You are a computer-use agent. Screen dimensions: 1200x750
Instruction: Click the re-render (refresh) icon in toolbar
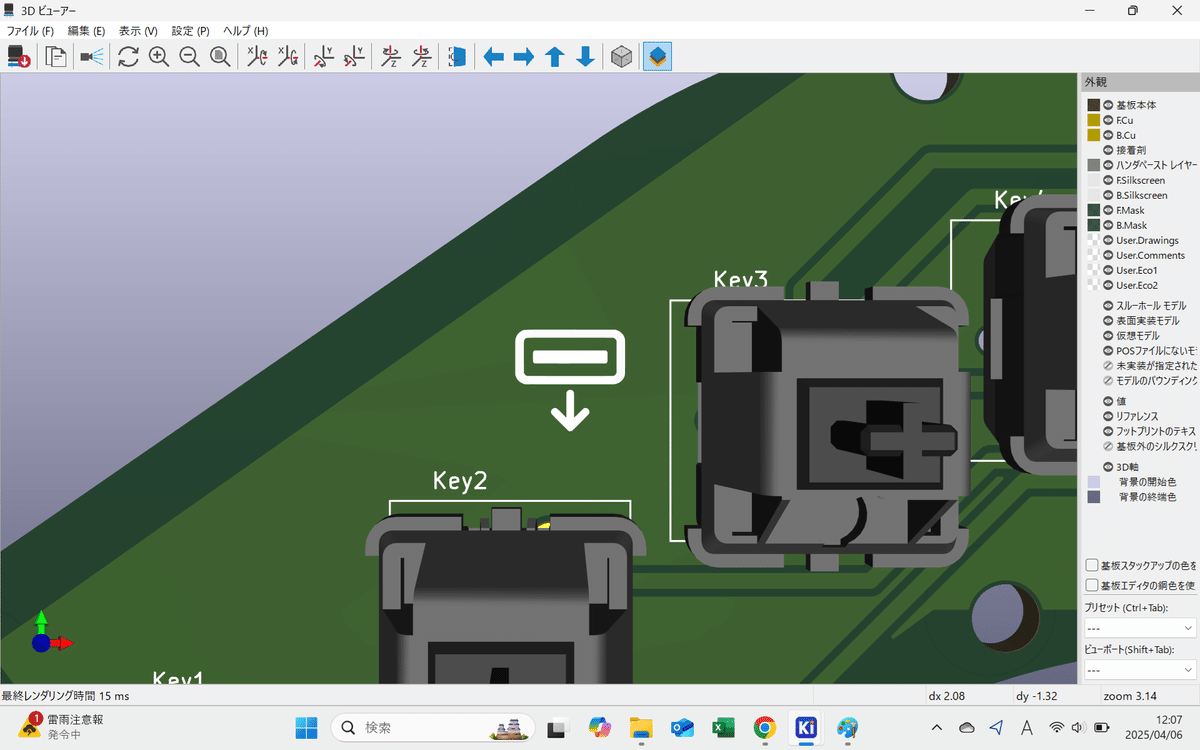coord(128,57)
